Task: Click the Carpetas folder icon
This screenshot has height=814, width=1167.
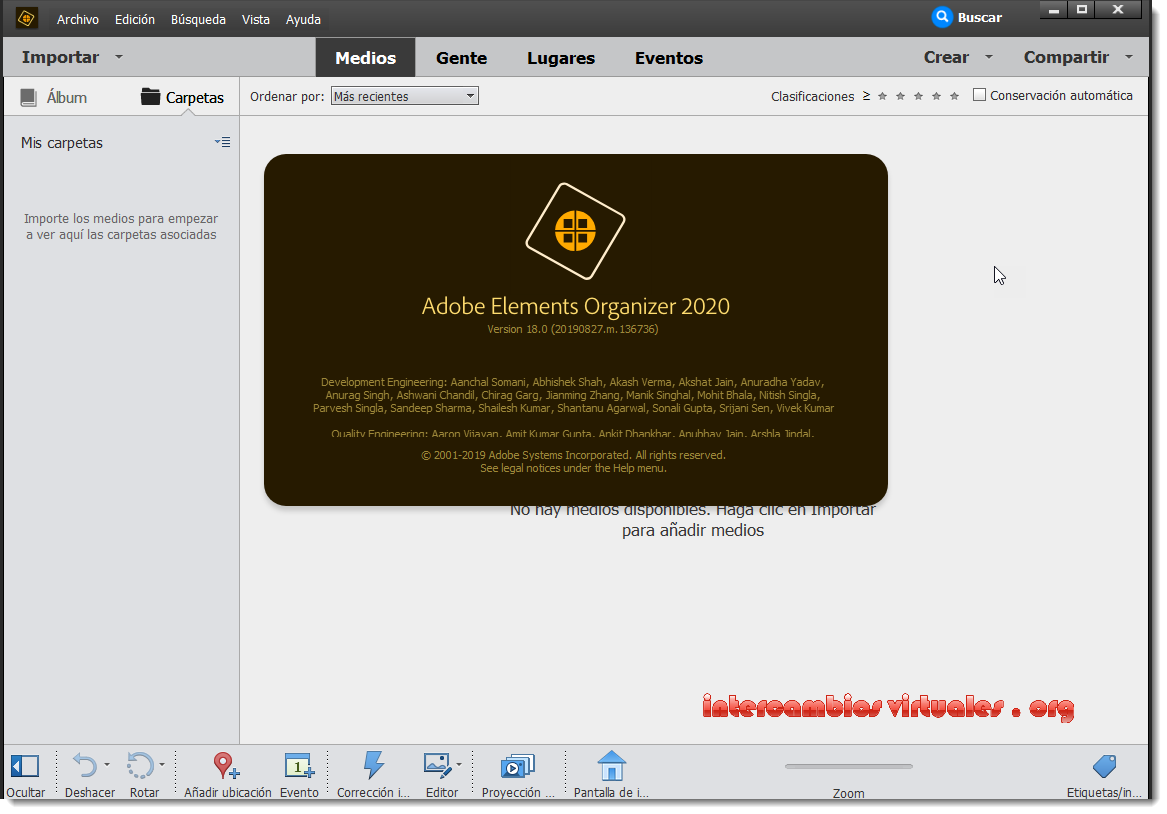Action: pos(150,97)
